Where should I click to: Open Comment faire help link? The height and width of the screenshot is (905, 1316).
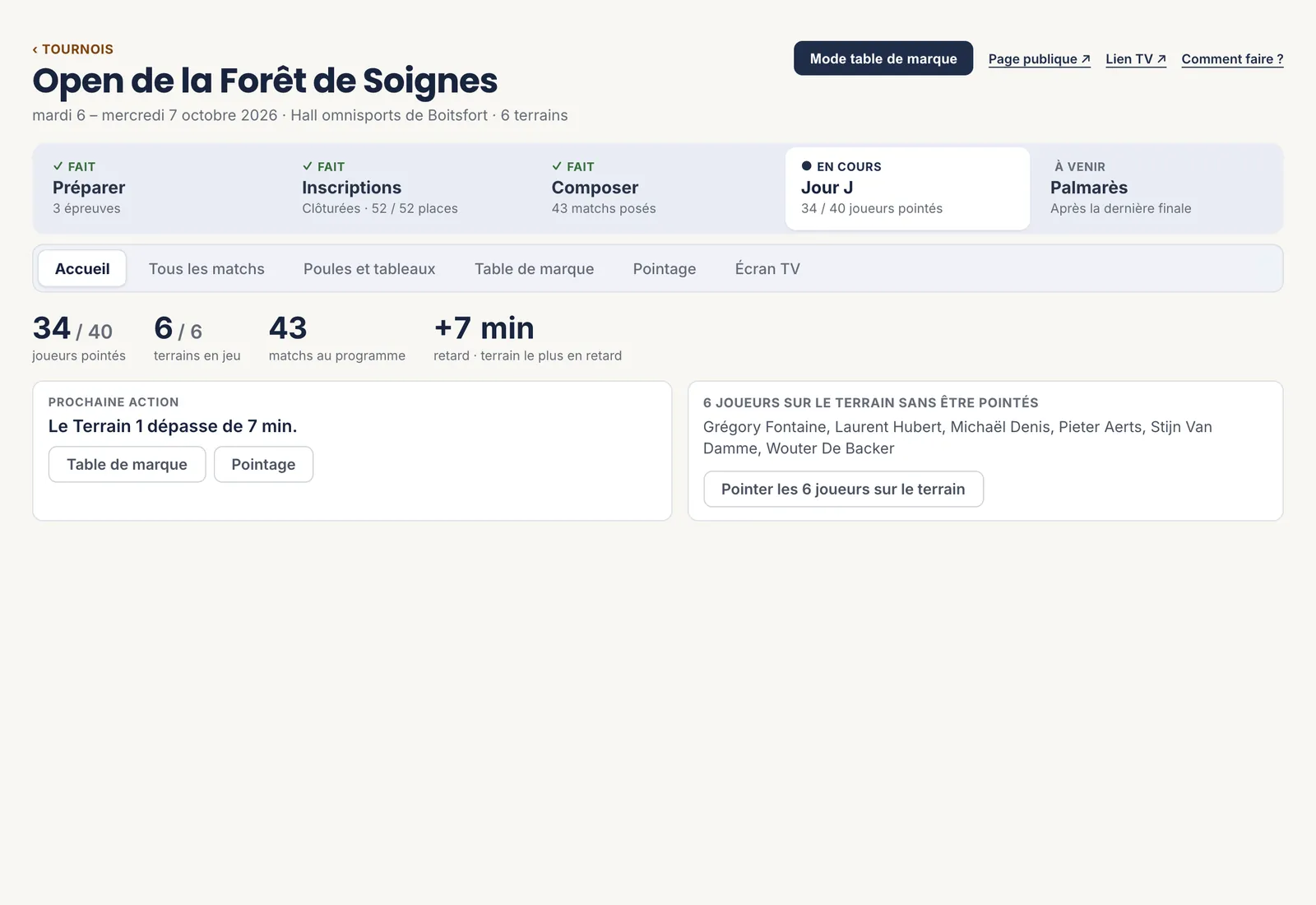coord(1232,59)
